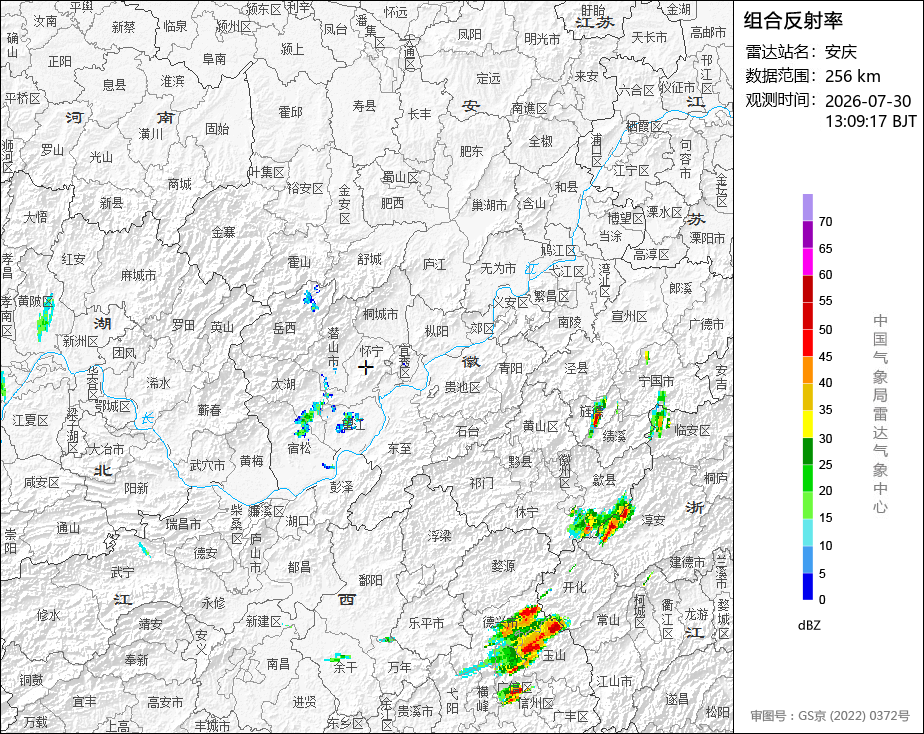Click the 怀宁 map label
Screen dimensions: 924x734
point(371,351)
